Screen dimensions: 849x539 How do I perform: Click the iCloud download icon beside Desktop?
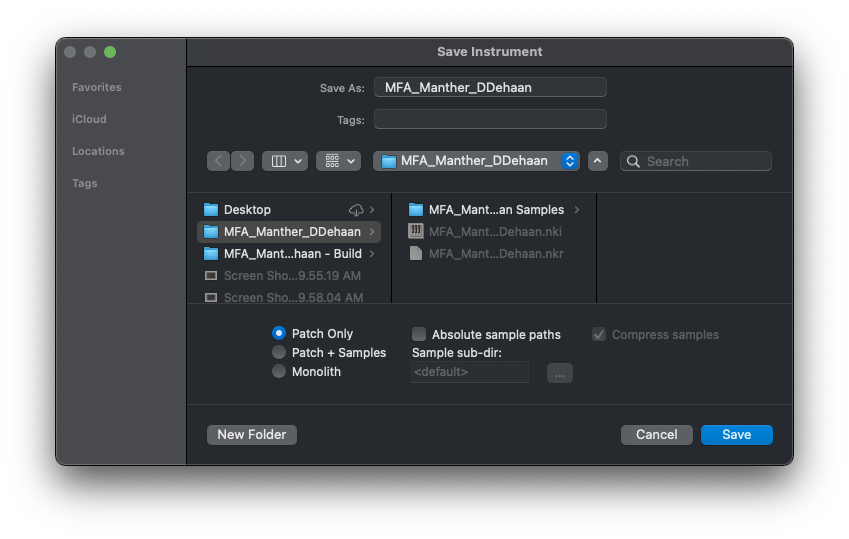[x=356, y=210]
